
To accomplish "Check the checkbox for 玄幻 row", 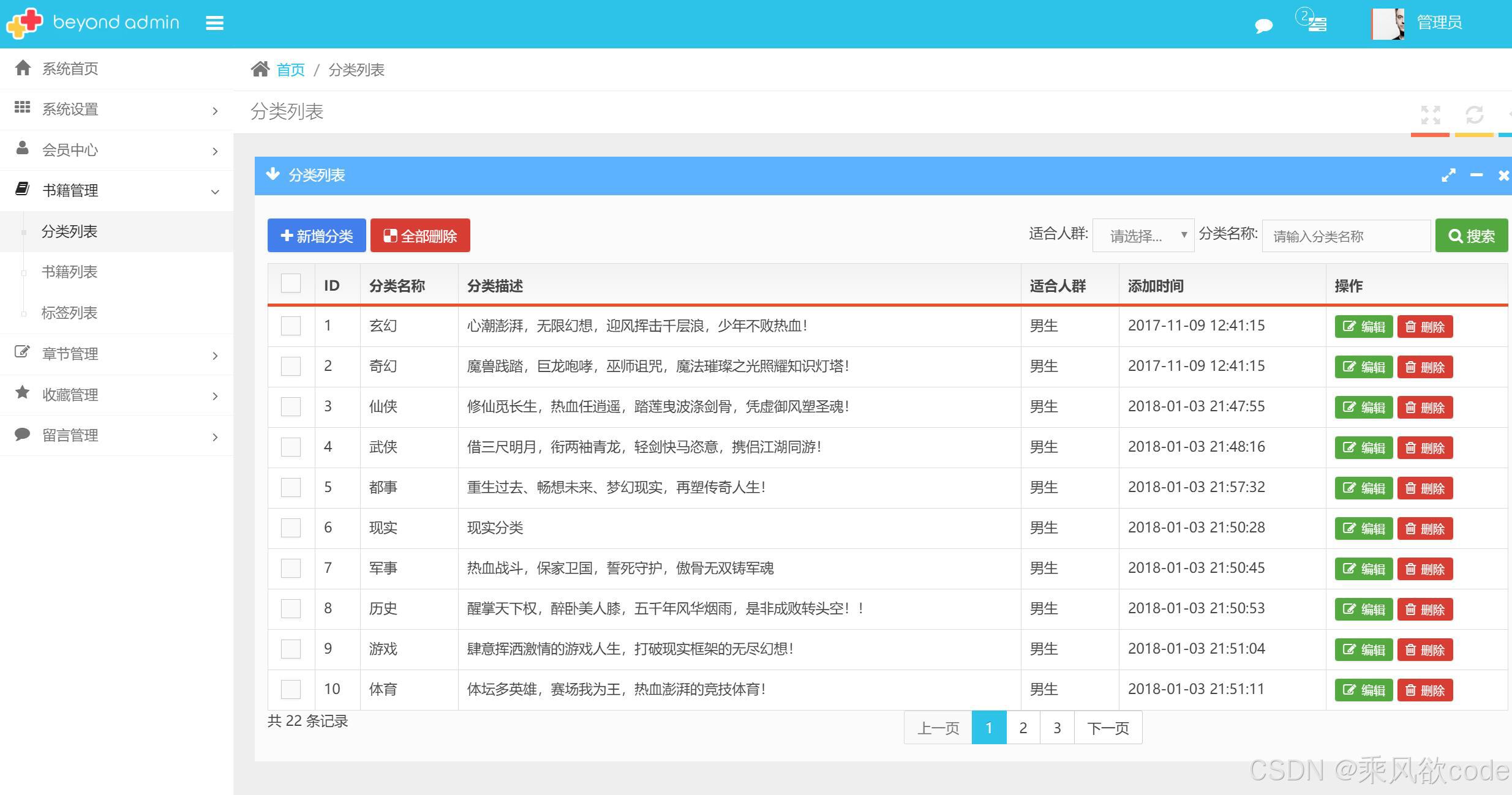I will click(291, 326).
